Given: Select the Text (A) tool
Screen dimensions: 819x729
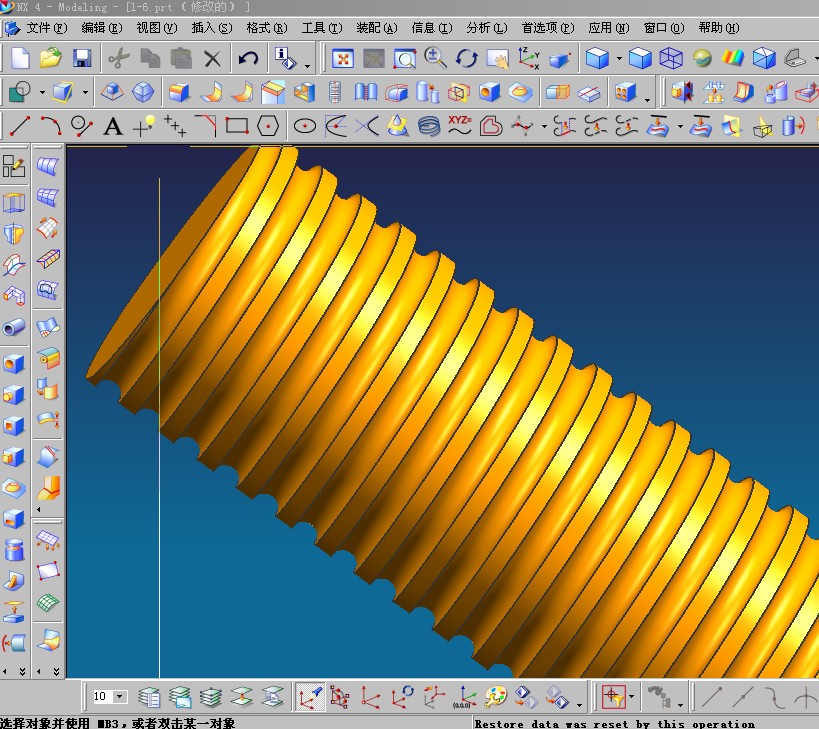Looking at the screenshot, I should tap(112, 126).
